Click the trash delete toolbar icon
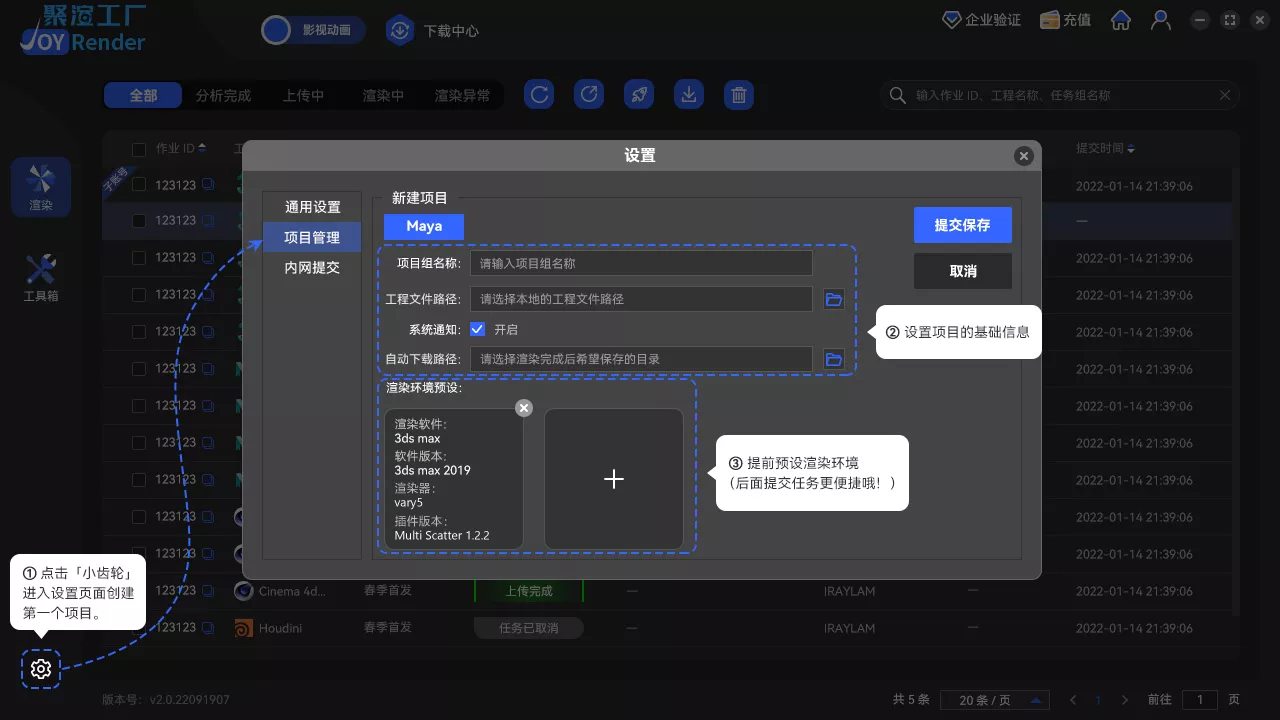The width and height of the screenshot is (1280, 720). point(738,95)
